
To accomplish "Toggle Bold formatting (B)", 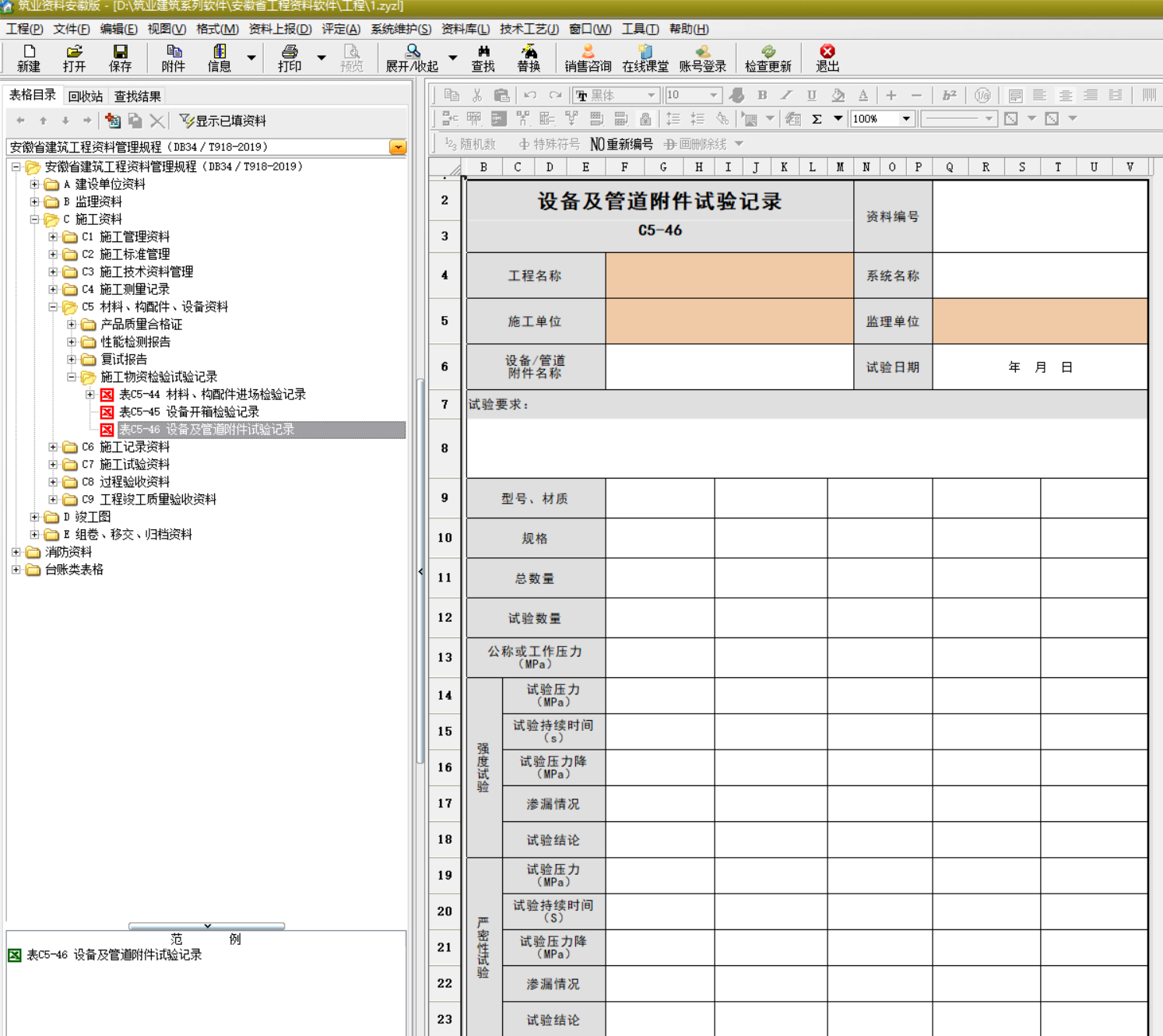I will [x=762, y=95].
